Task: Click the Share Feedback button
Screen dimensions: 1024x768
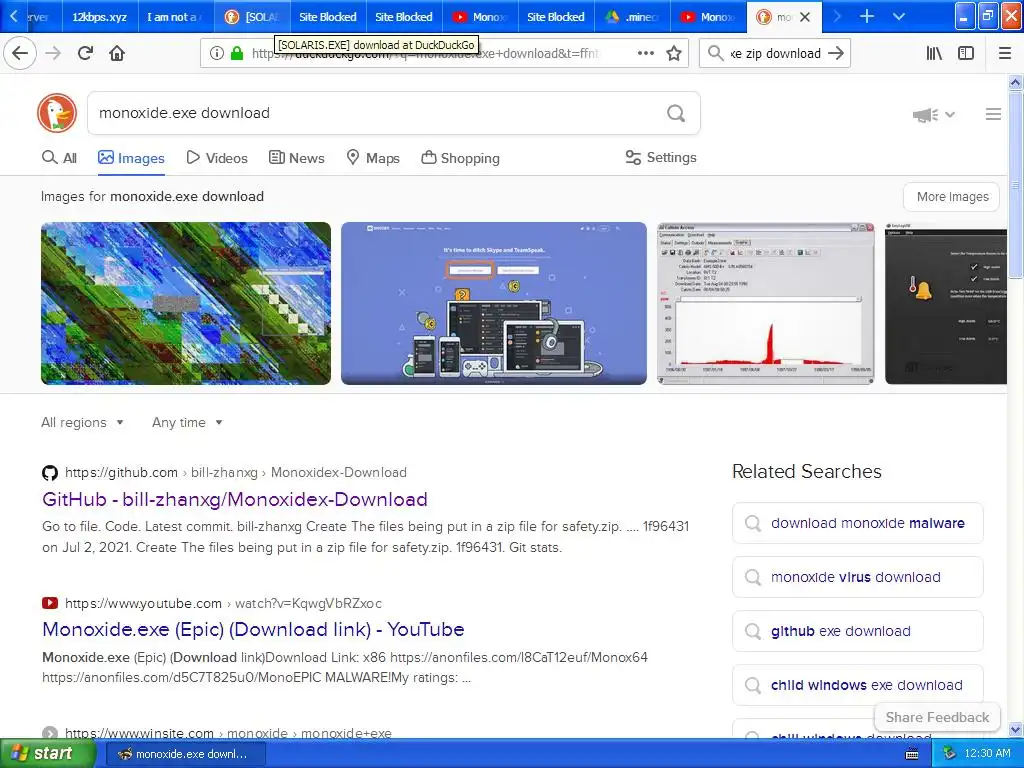Action: [x=937, y=717]
